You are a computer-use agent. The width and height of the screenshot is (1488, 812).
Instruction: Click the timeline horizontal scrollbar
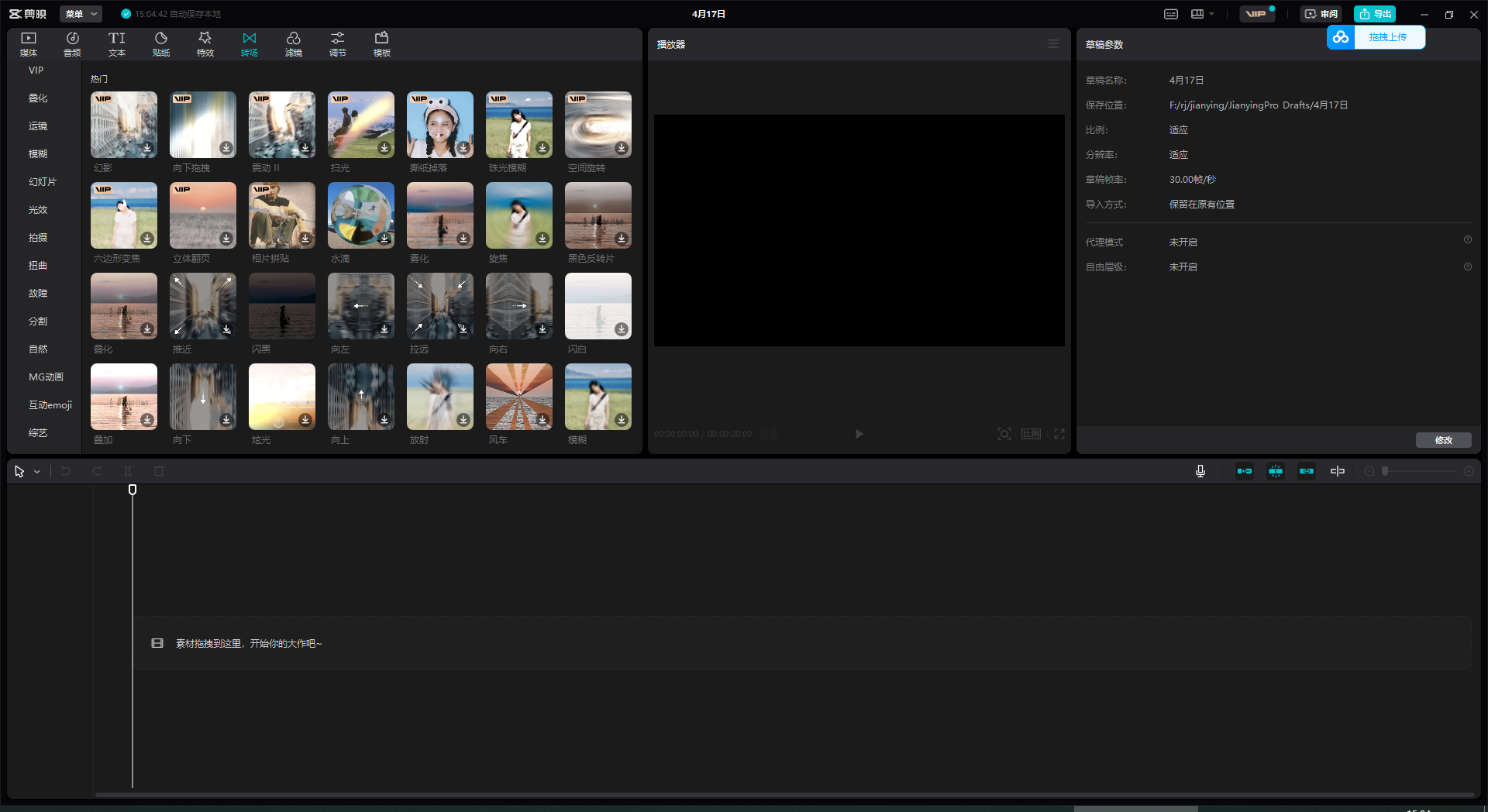(784, 795)
